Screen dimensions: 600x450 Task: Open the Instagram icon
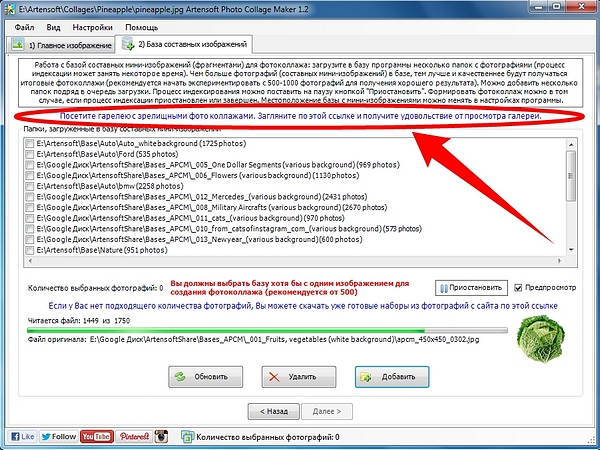click(x=161, y=437)
